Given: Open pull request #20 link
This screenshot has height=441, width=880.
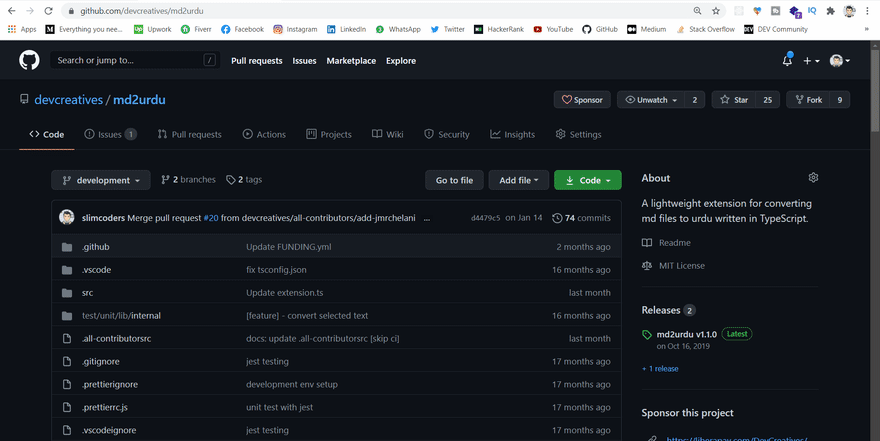Looking at the screenshot, I should pyautogui.click(x=210, y=218).
